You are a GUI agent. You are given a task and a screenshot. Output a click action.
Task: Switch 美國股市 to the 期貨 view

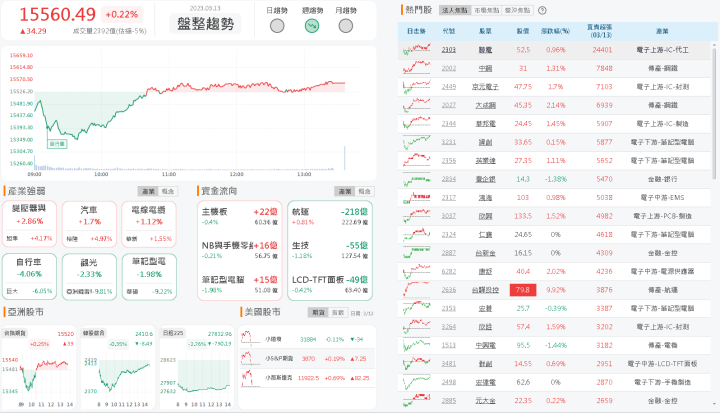(x=318, y=312)
